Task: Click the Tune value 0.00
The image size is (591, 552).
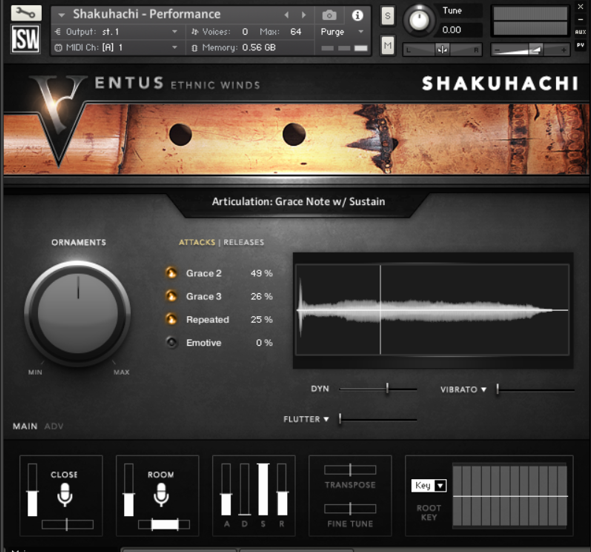Action: 452,30
